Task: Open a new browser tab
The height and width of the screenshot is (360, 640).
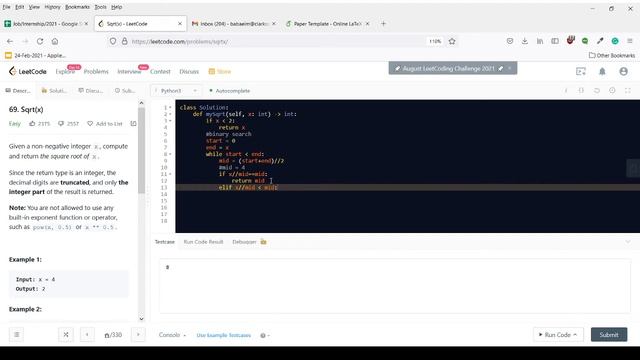Action: [x=383, y=24]
